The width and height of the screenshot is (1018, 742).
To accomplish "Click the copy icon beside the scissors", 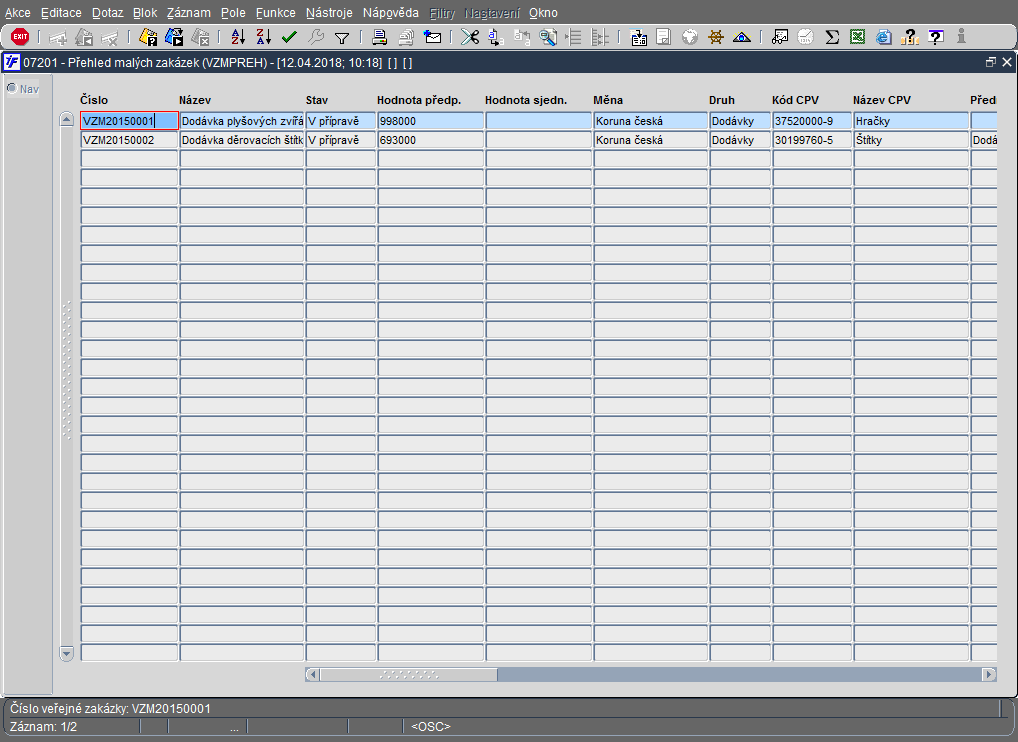I will 495,37.
